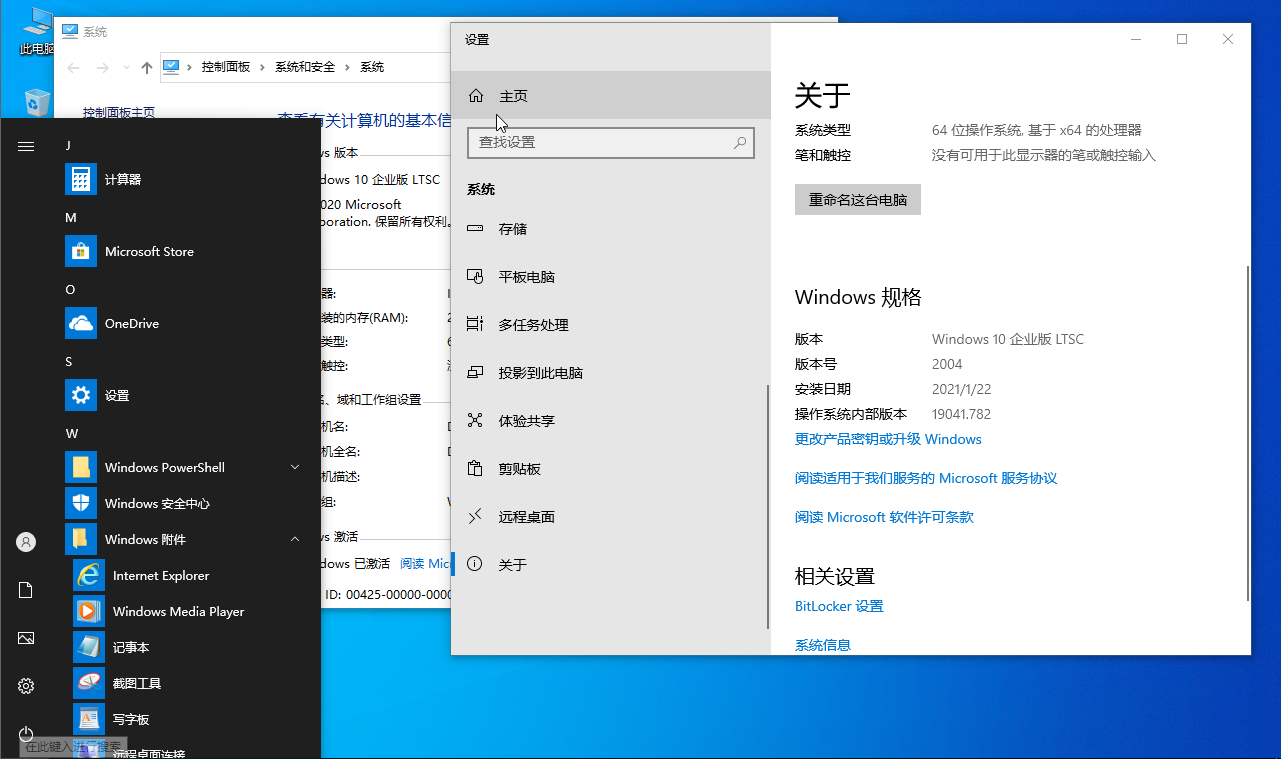Click 控制面板主页 link in system window
Screen dimensions: 1281x759
[118, 112]
